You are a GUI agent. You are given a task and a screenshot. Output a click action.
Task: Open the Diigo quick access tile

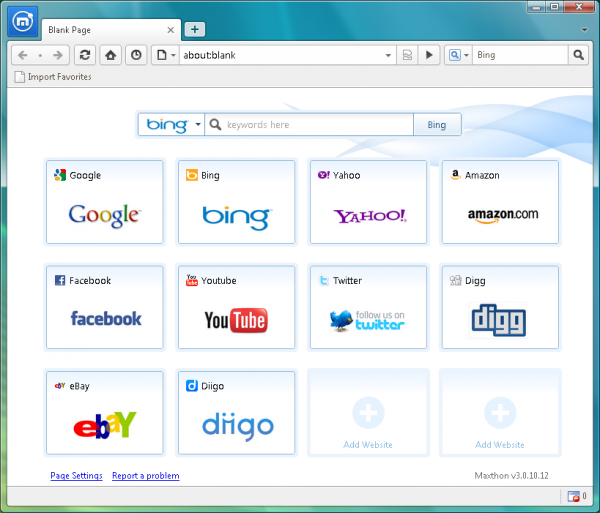(x=236, y=413)
